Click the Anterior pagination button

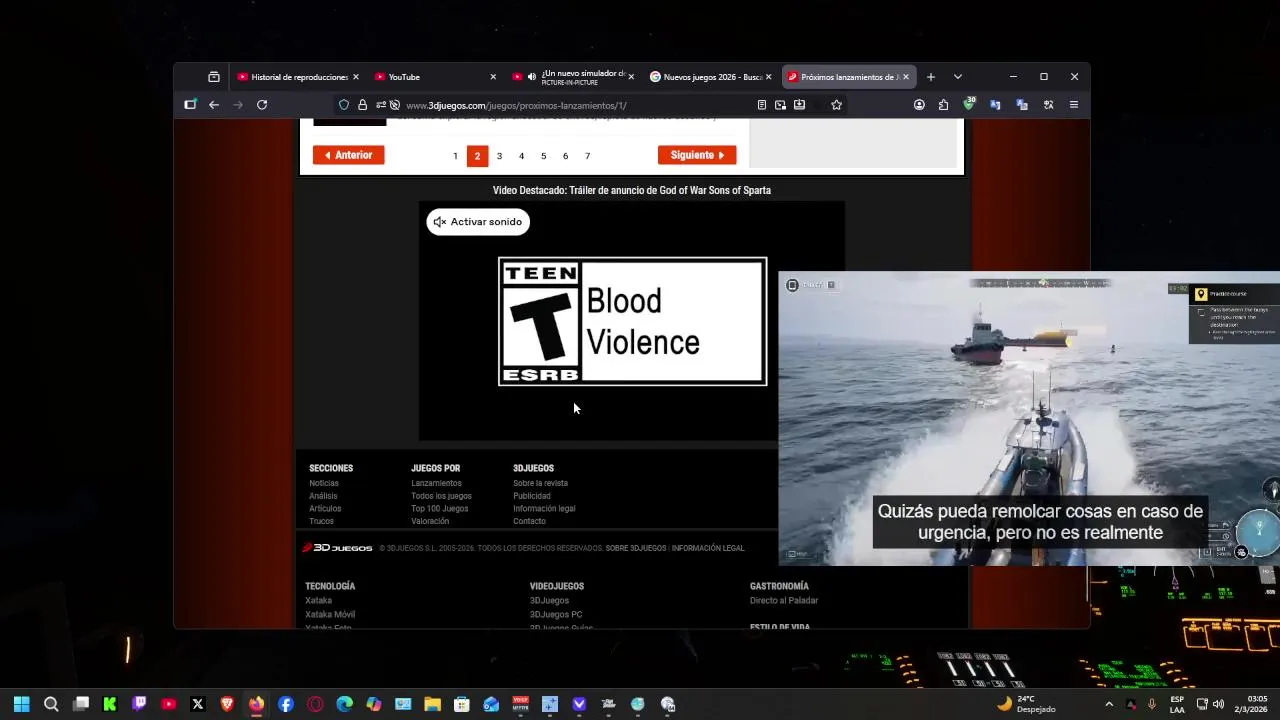349,155
